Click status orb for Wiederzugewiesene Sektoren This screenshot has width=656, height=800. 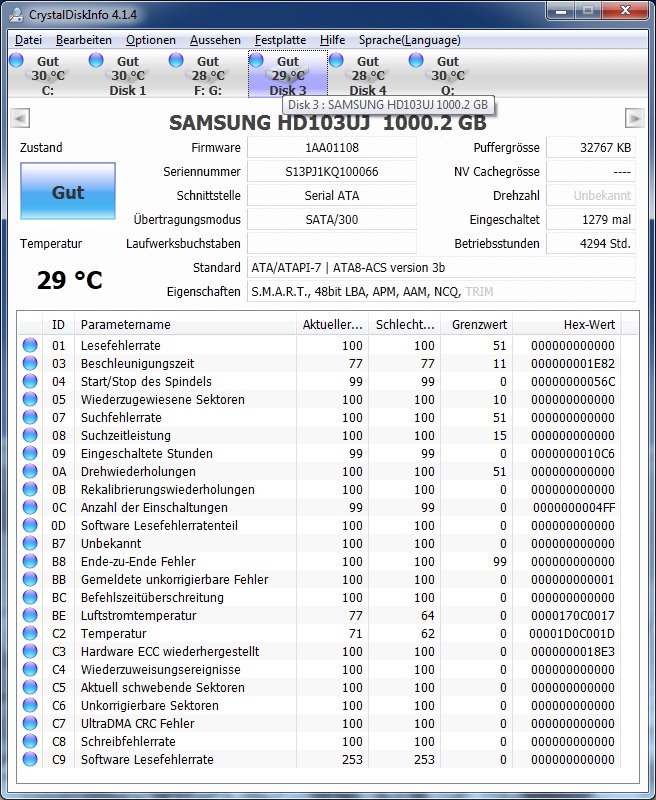pyautogui.click(x=30, y=399)
